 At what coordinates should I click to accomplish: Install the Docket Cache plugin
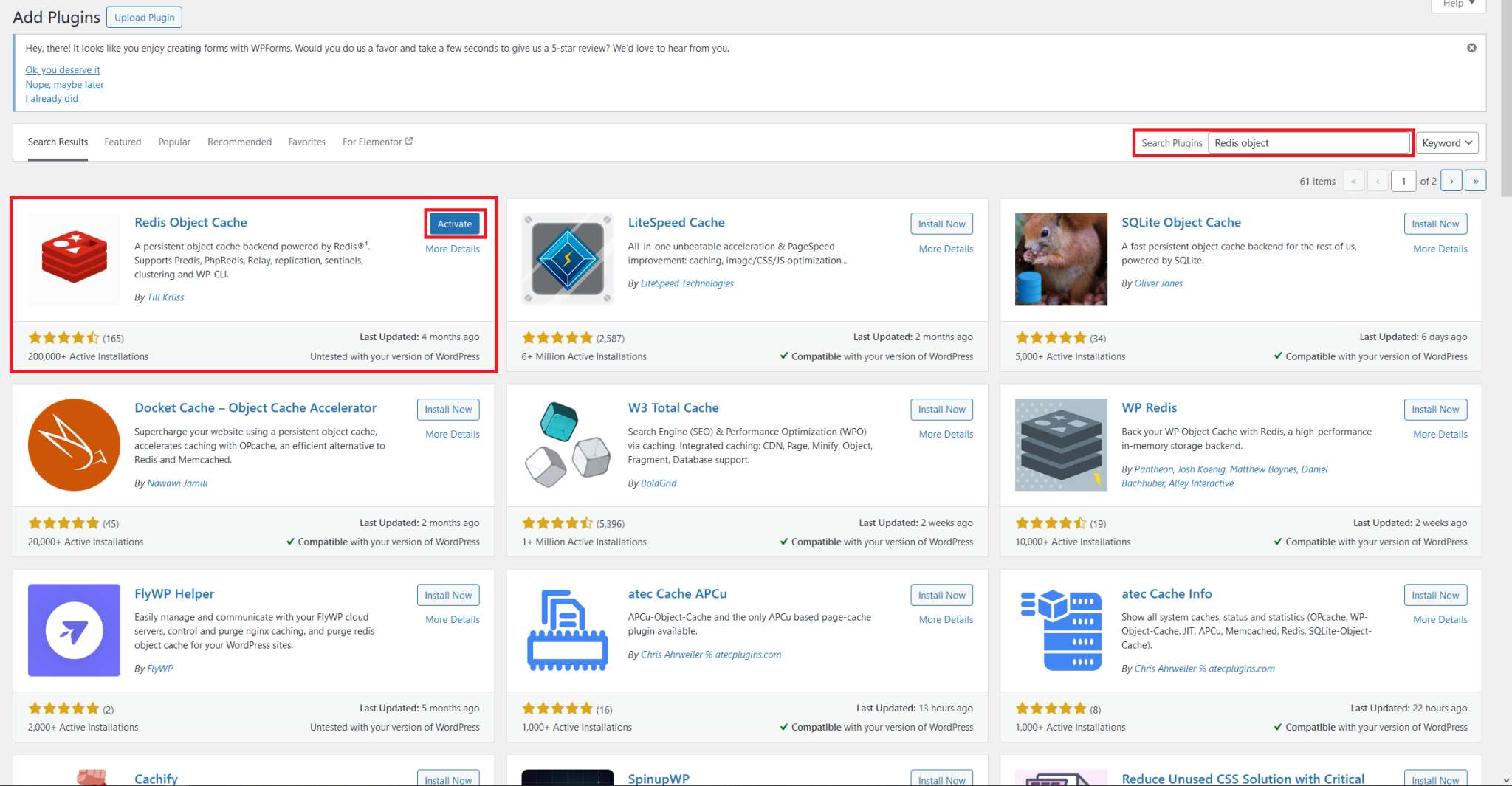point(448,410)
